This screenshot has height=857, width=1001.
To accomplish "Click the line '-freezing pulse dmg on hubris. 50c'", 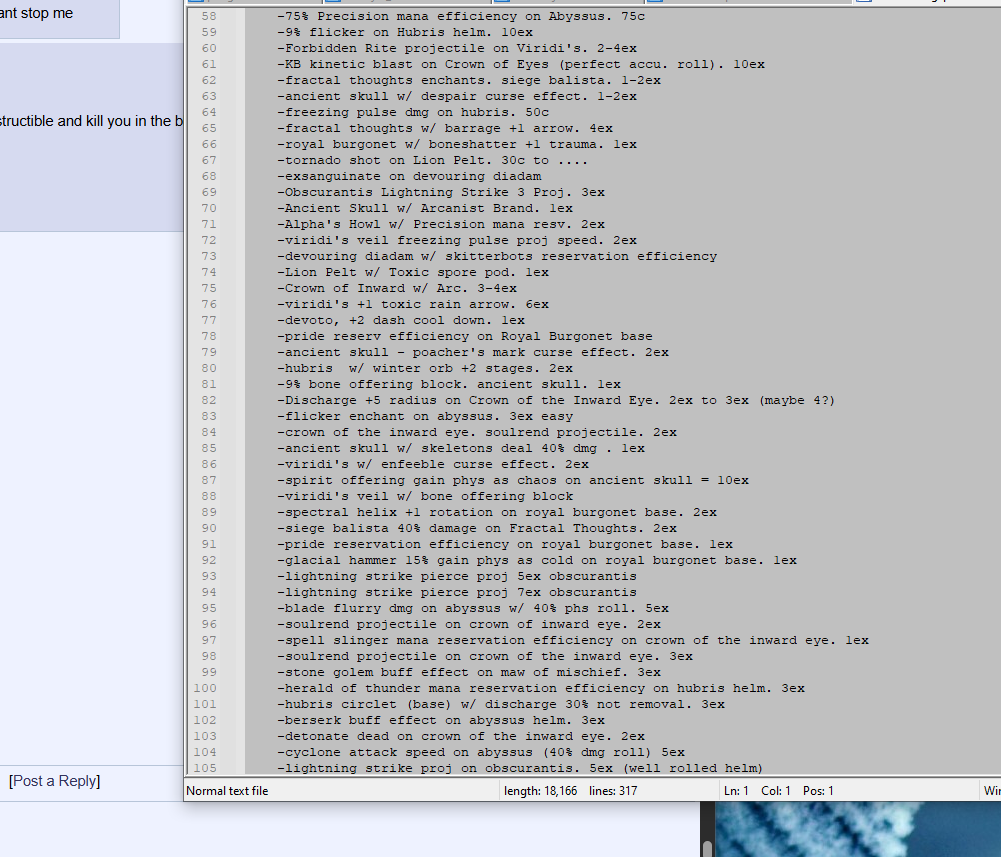I will coord(413,112).
